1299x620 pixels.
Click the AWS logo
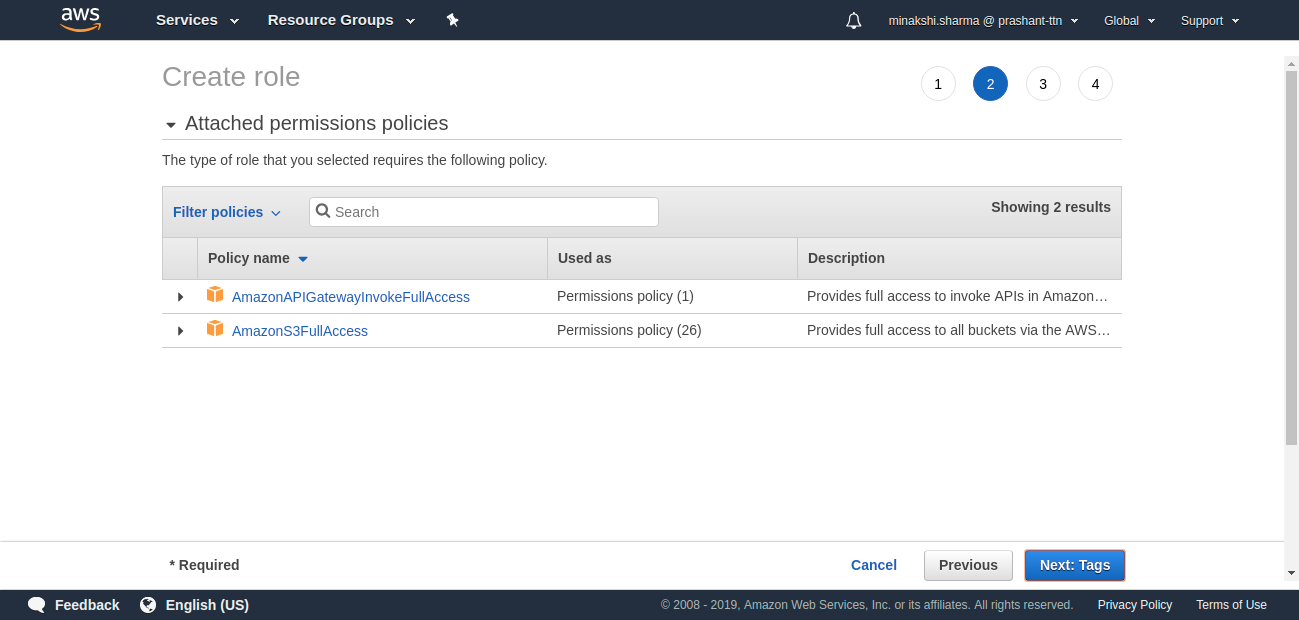(x=81, y=19)
